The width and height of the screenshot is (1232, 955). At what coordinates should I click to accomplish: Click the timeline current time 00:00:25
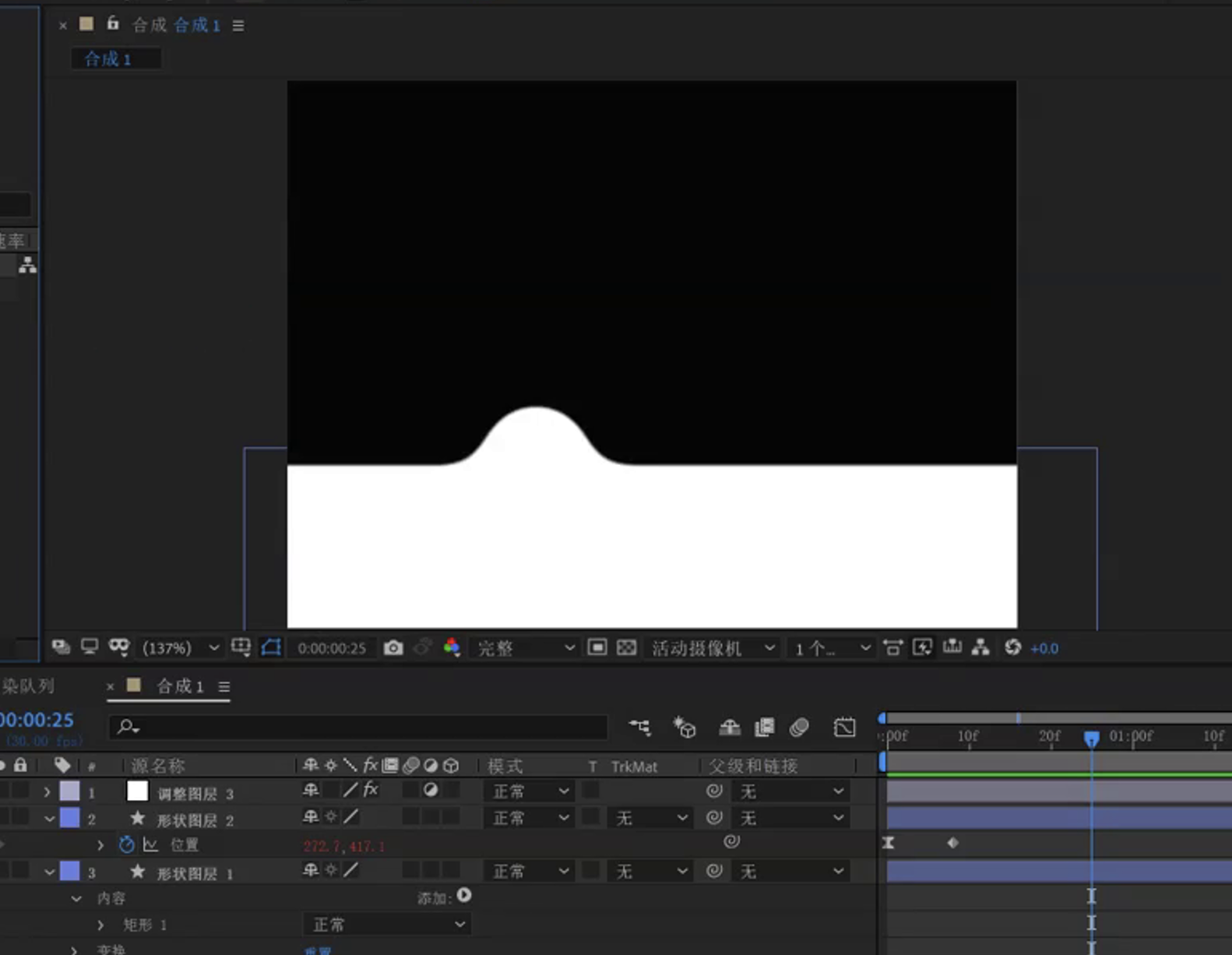37,720
